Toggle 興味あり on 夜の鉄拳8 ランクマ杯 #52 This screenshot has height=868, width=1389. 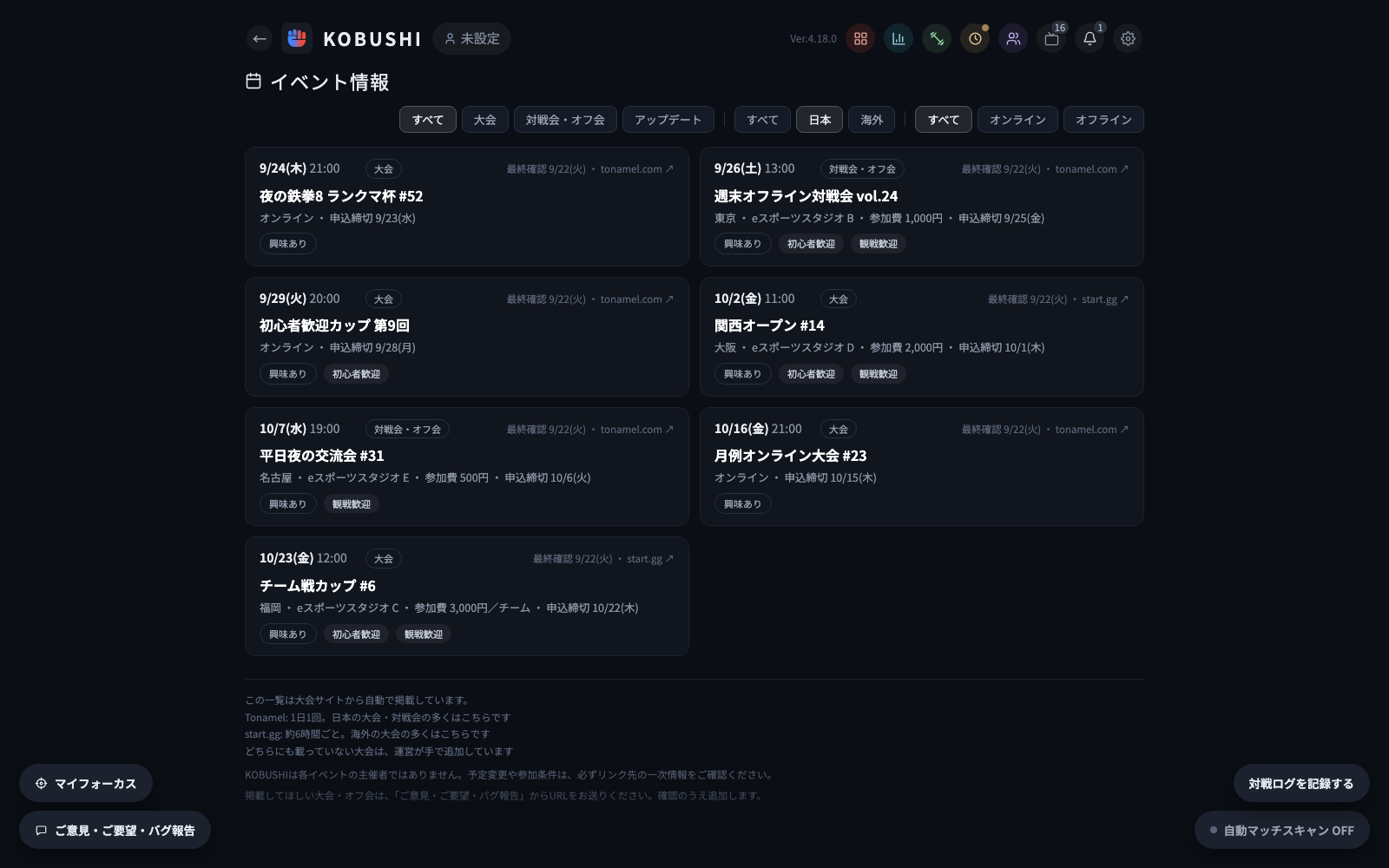pyautogui.click(x=287, y=244)
